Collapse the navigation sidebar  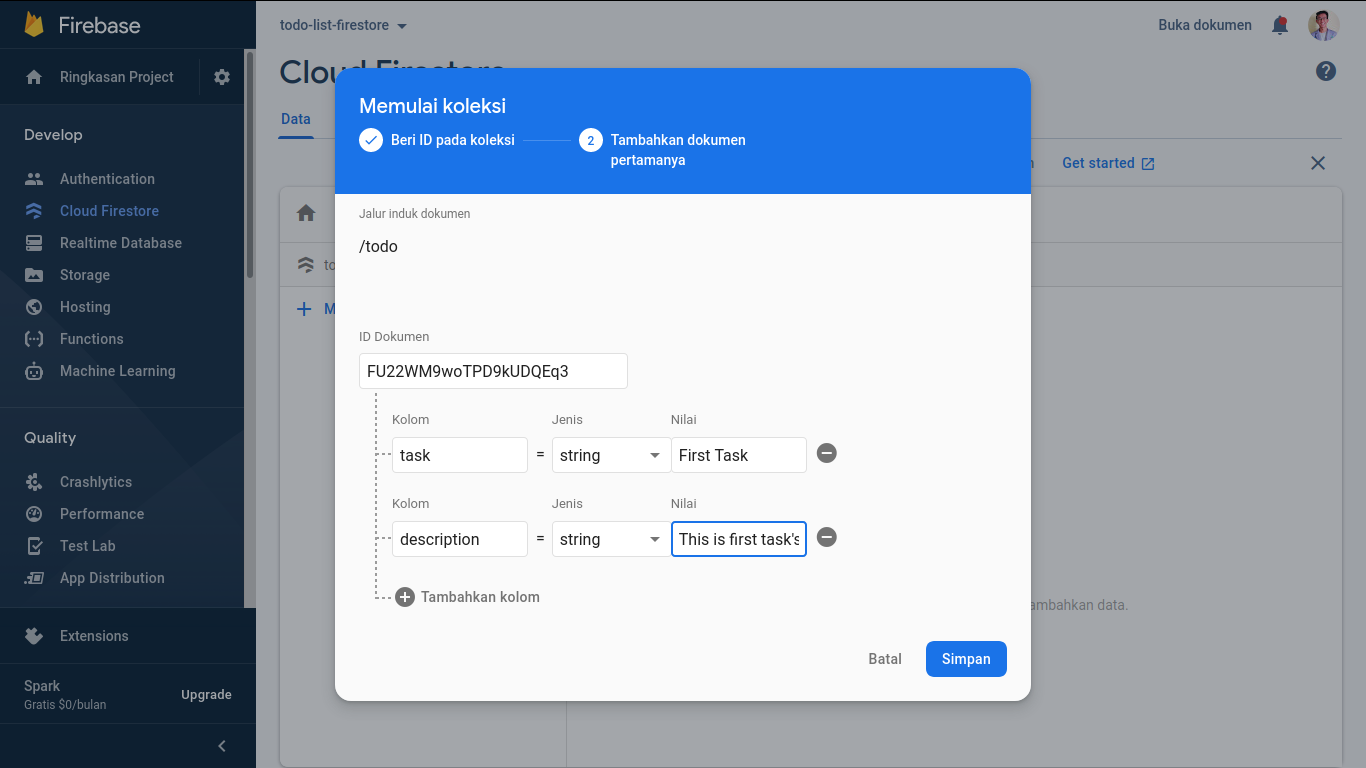[221, 745]
